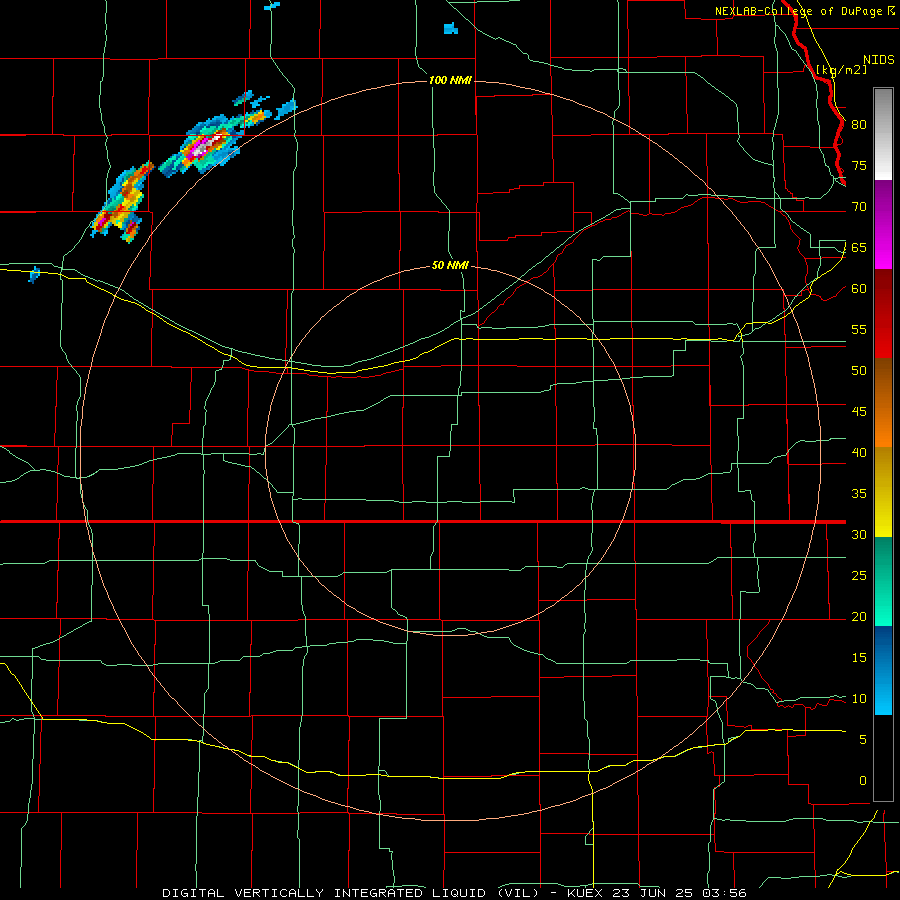900x900 pixels.
Task: Select the 70 value on the VIL scale
Action: point(859,207)
